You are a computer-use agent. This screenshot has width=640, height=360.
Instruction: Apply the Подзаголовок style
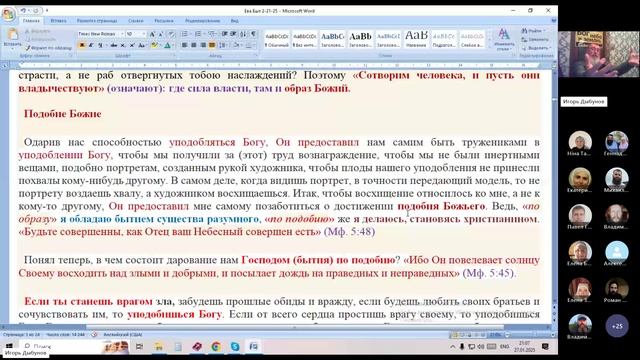[444, 39]
